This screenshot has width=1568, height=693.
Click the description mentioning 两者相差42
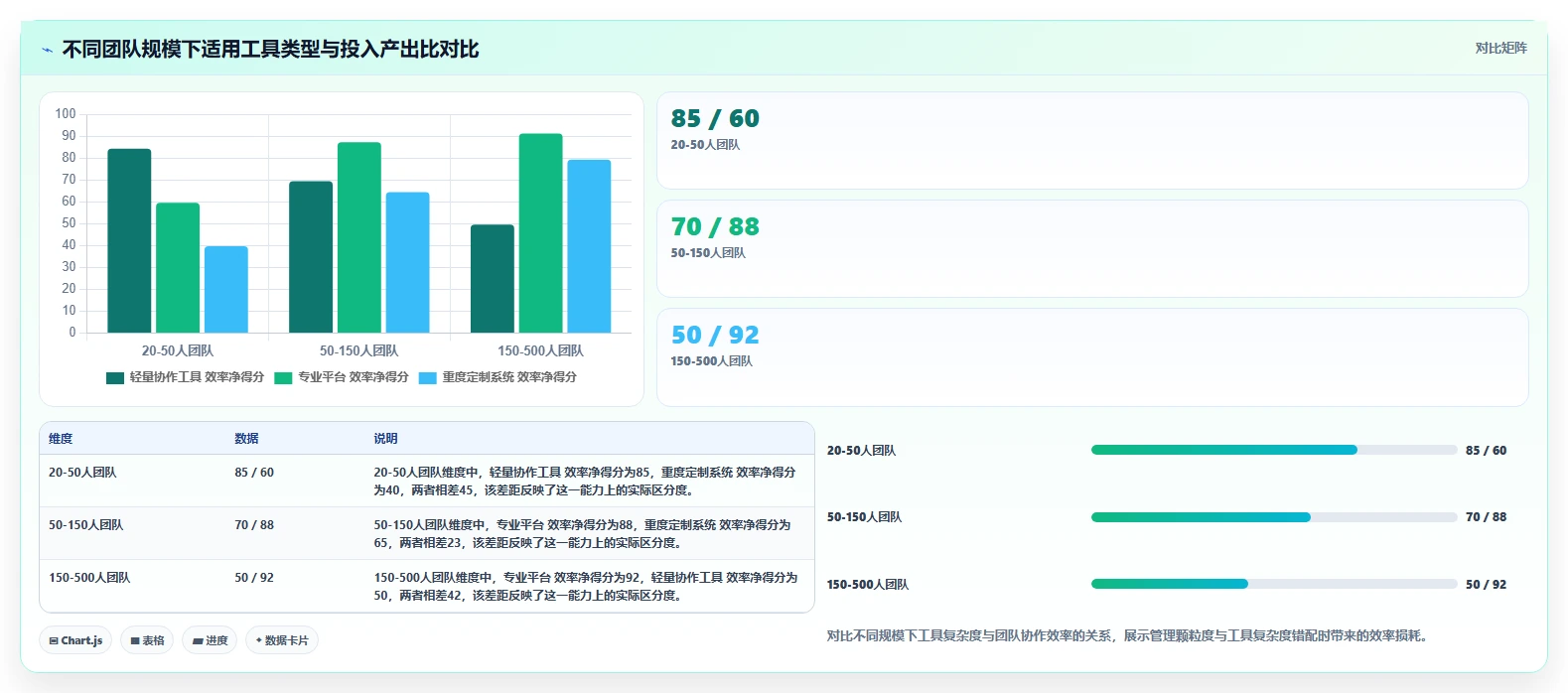click(586, 587)
